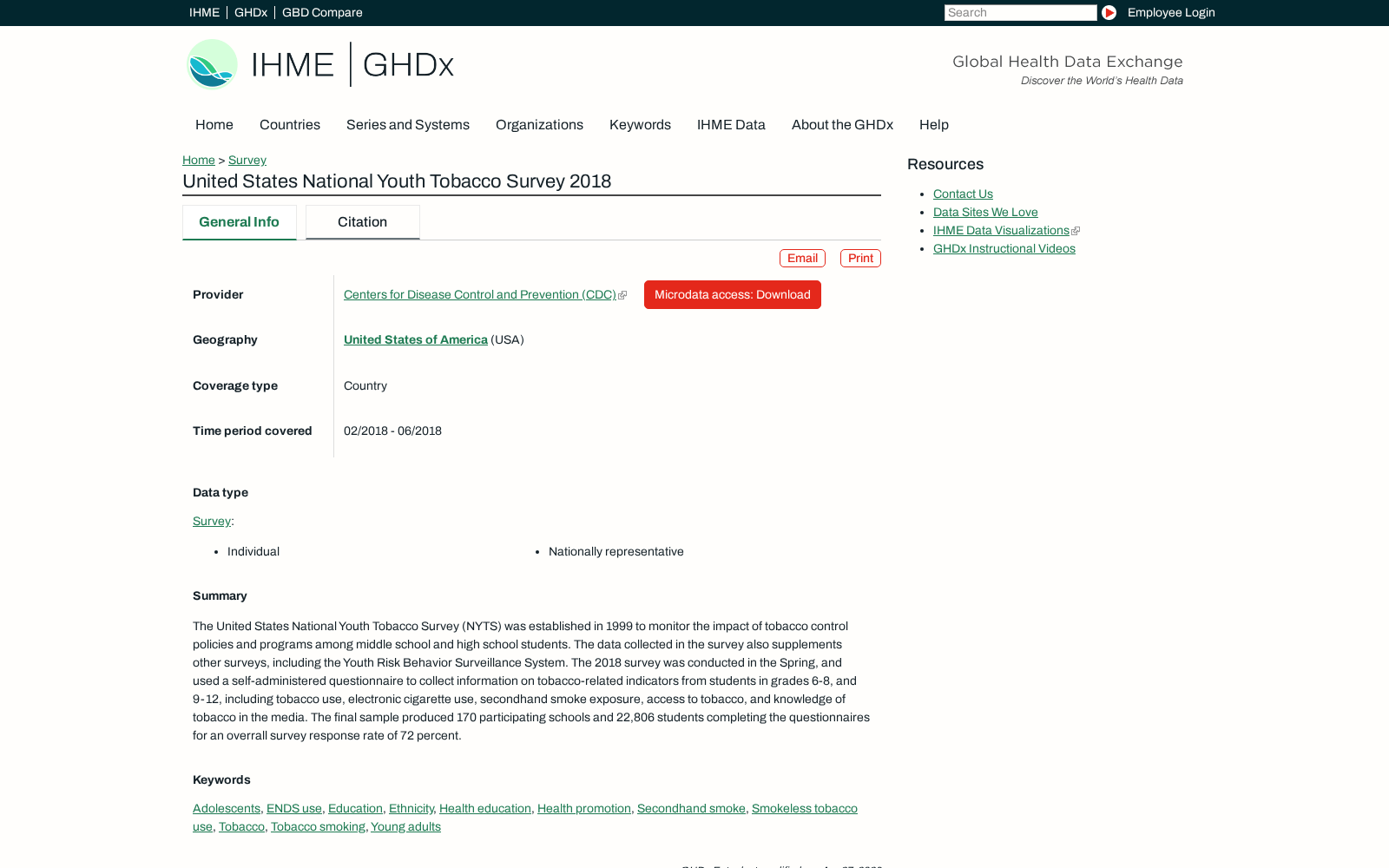Click the external link icon beside CDC
Viewport: 1389px width, 868px height.
[622, 295]
